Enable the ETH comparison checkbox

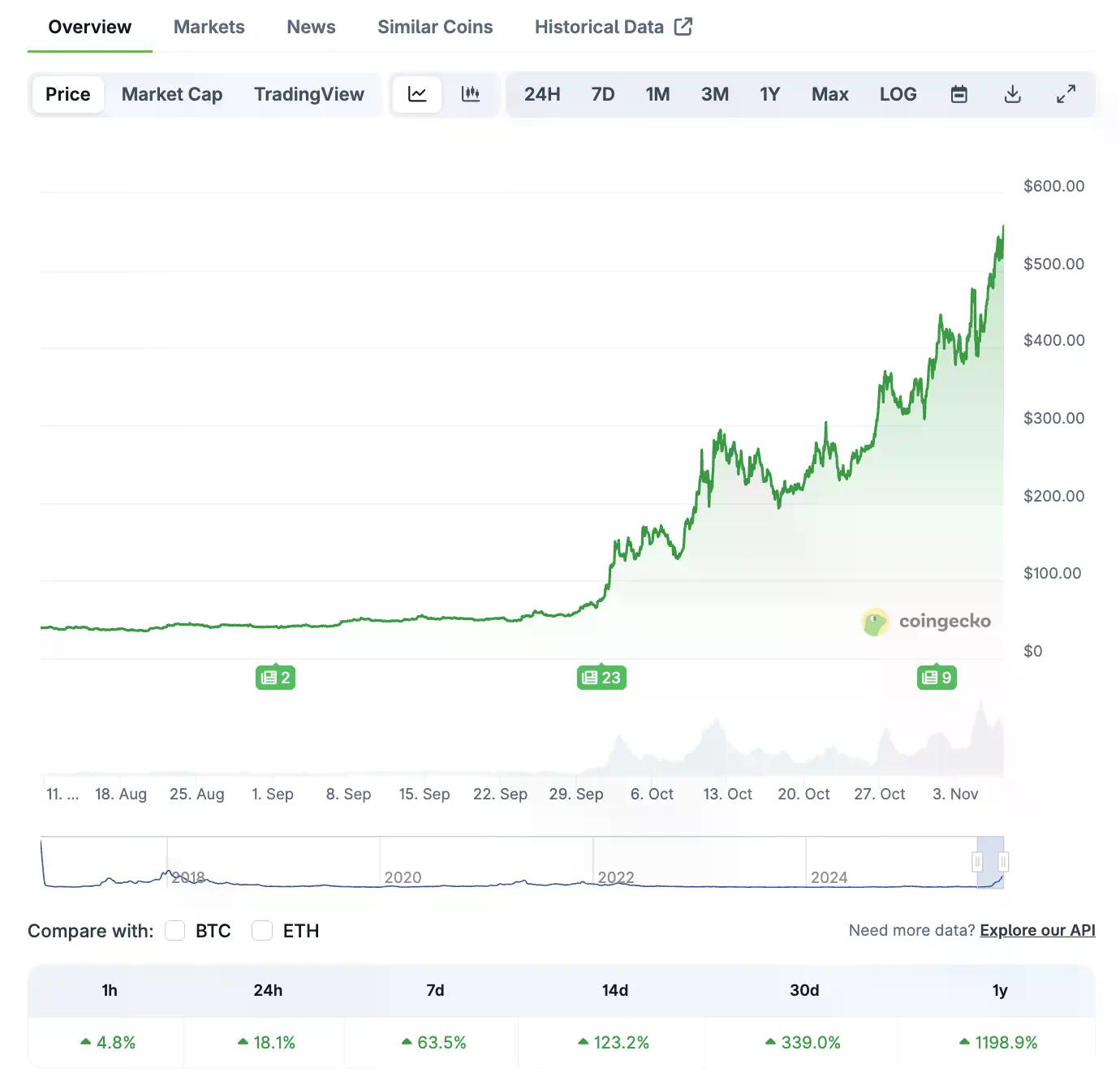262,931
